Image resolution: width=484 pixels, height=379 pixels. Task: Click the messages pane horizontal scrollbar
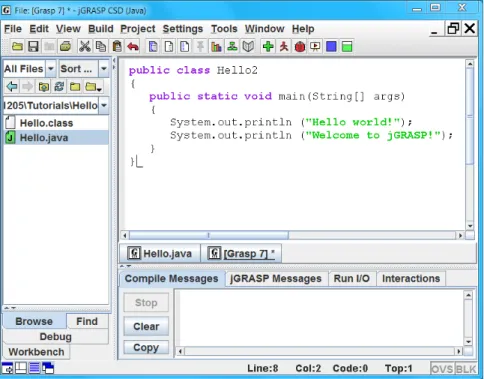point(320,351)
